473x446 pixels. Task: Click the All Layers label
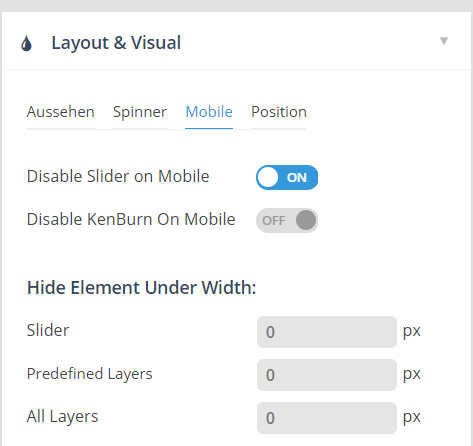click(63, 417)
